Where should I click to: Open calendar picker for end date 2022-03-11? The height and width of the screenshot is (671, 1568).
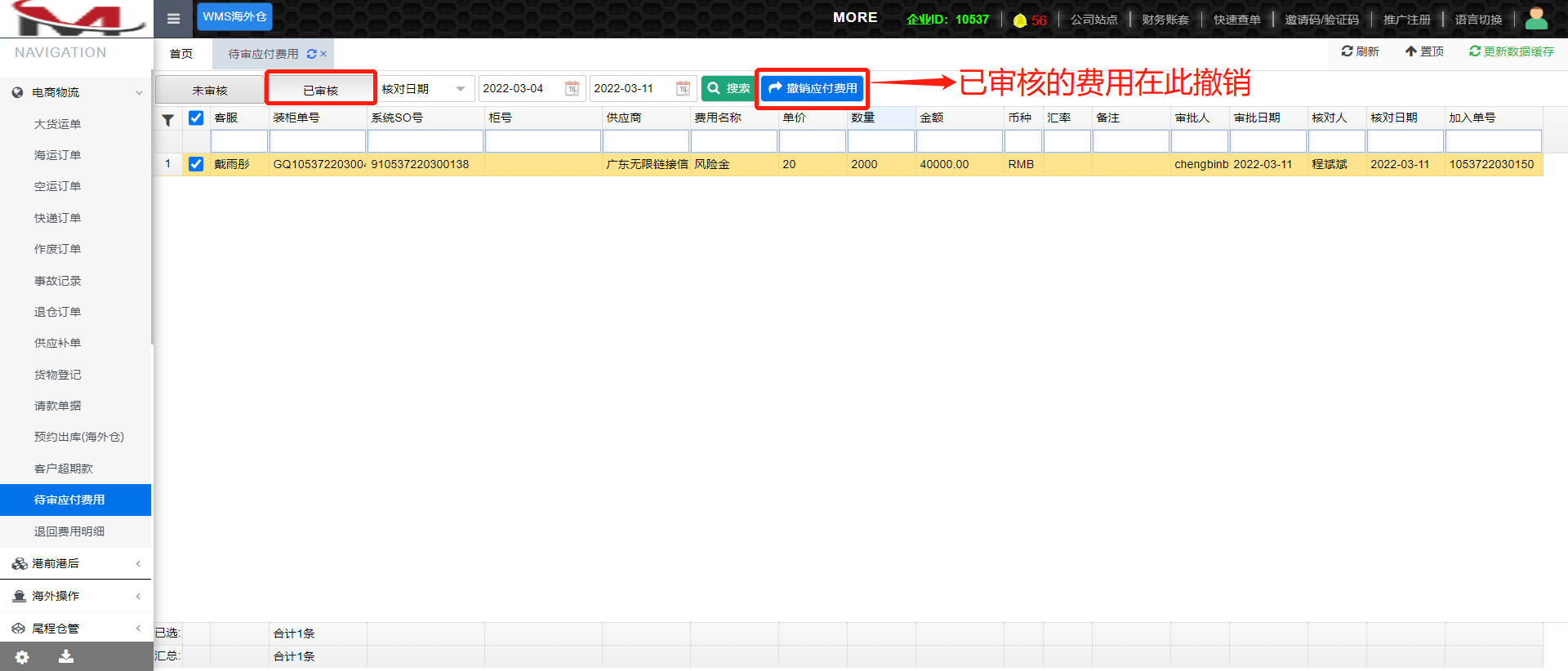[683, 88]
